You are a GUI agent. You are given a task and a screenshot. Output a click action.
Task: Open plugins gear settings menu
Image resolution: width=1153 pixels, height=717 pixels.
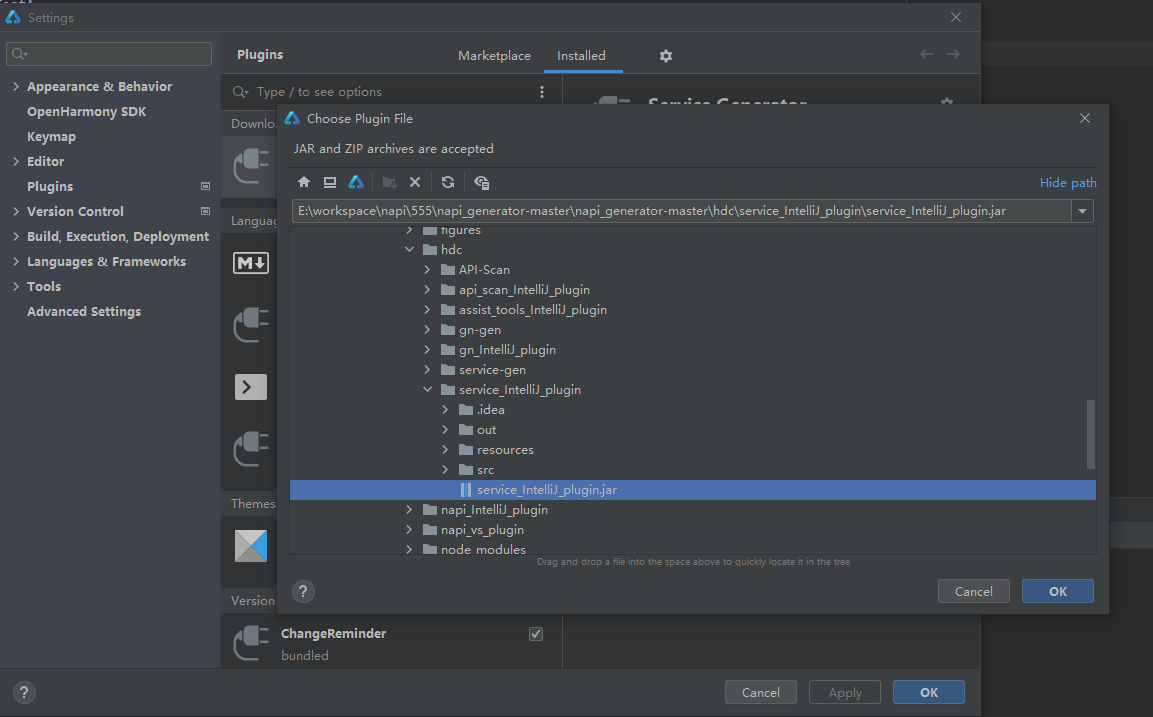pyautogui.click(x=665, y=56)
